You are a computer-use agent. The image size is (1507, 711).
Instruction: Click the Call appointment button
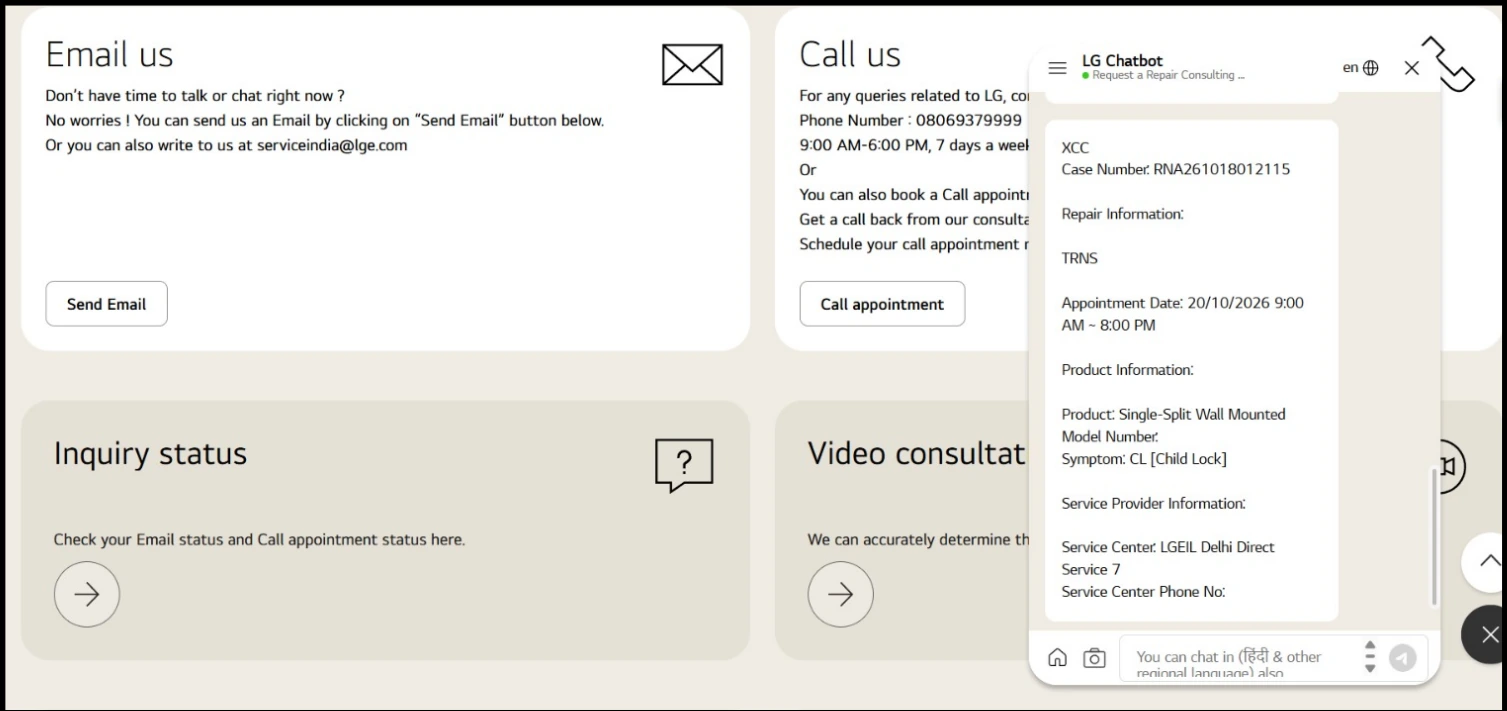(x=882, y=304)
